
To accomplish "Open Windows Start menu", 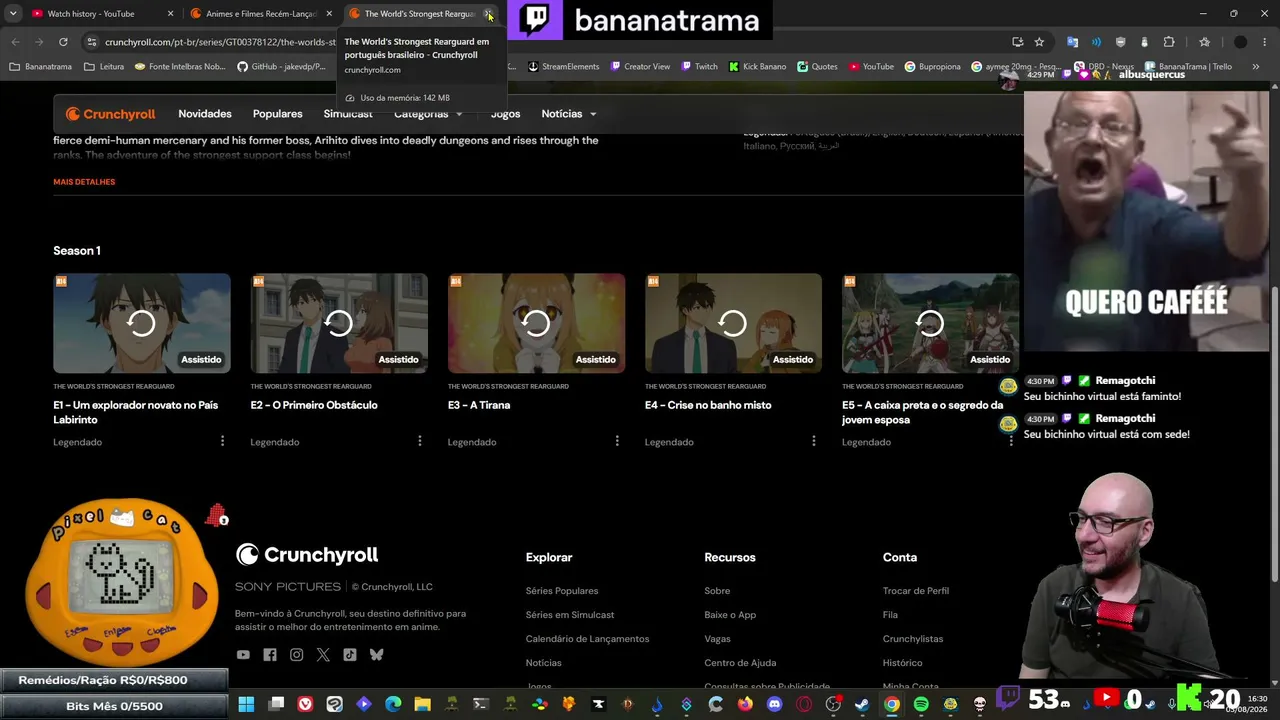I will tap(246, 704).
